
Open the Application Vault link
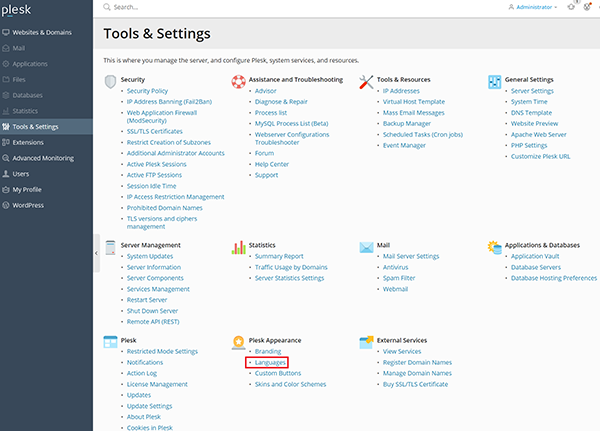[x=535, y=256]
